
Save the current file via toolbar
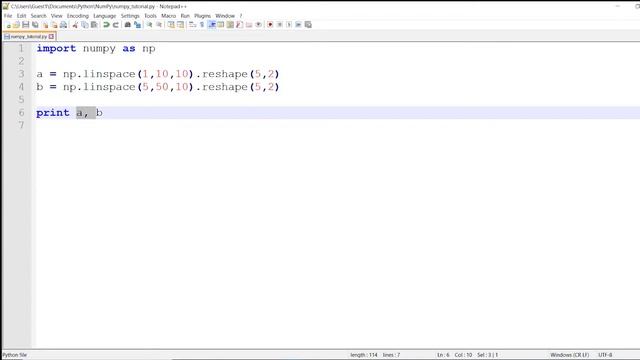26,25
